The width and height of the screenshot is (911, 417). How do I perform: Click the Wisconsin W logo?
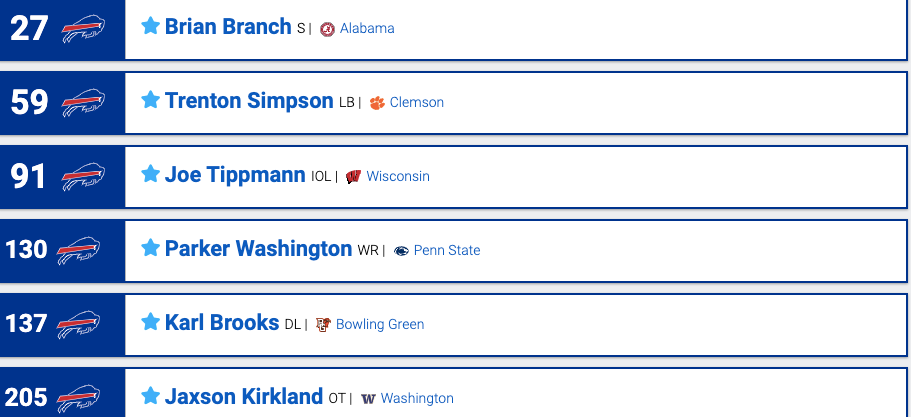[x=353, y=177]
